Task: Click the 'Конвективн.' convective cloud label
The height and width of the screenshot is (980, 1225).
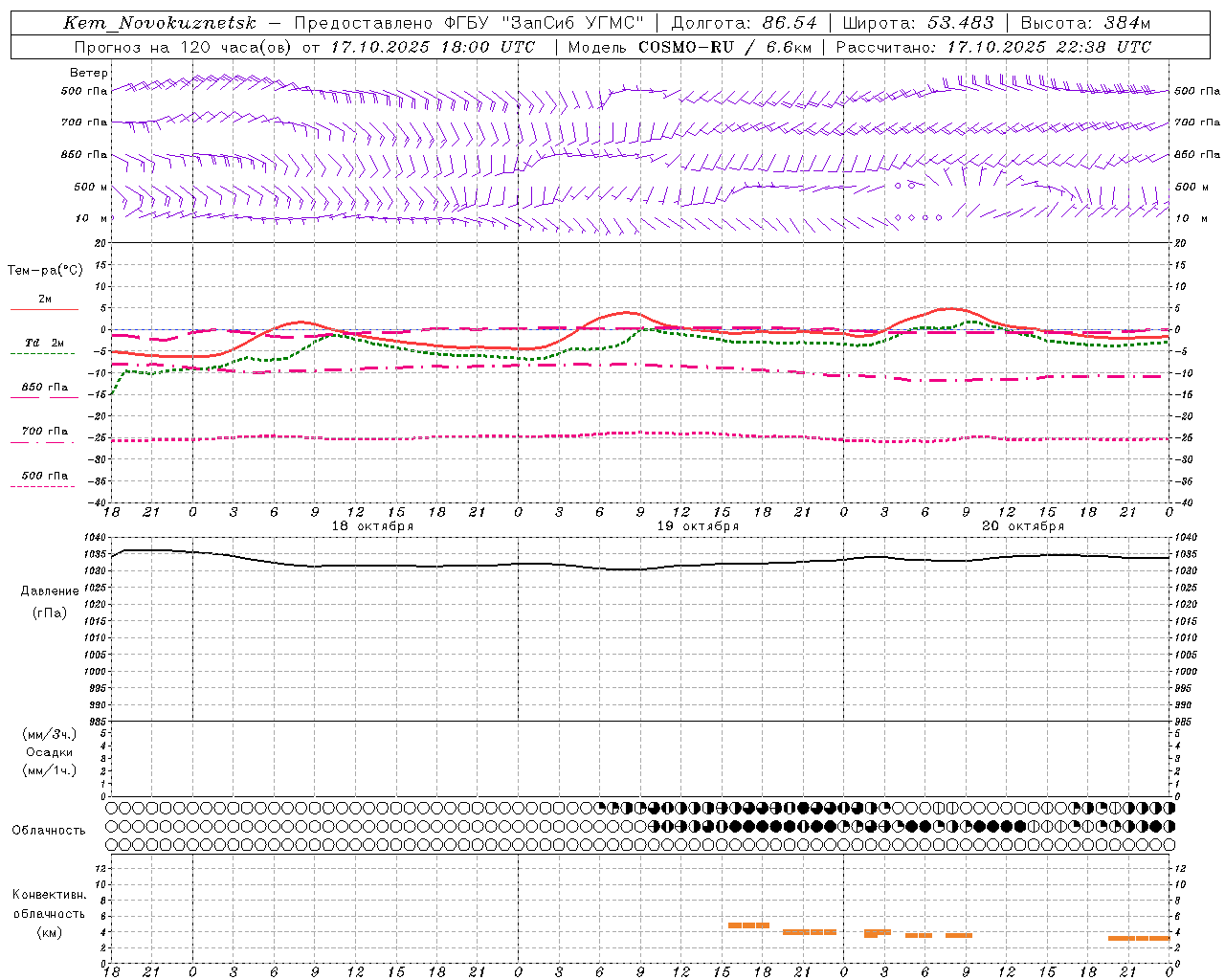Action: click(50, 895)
